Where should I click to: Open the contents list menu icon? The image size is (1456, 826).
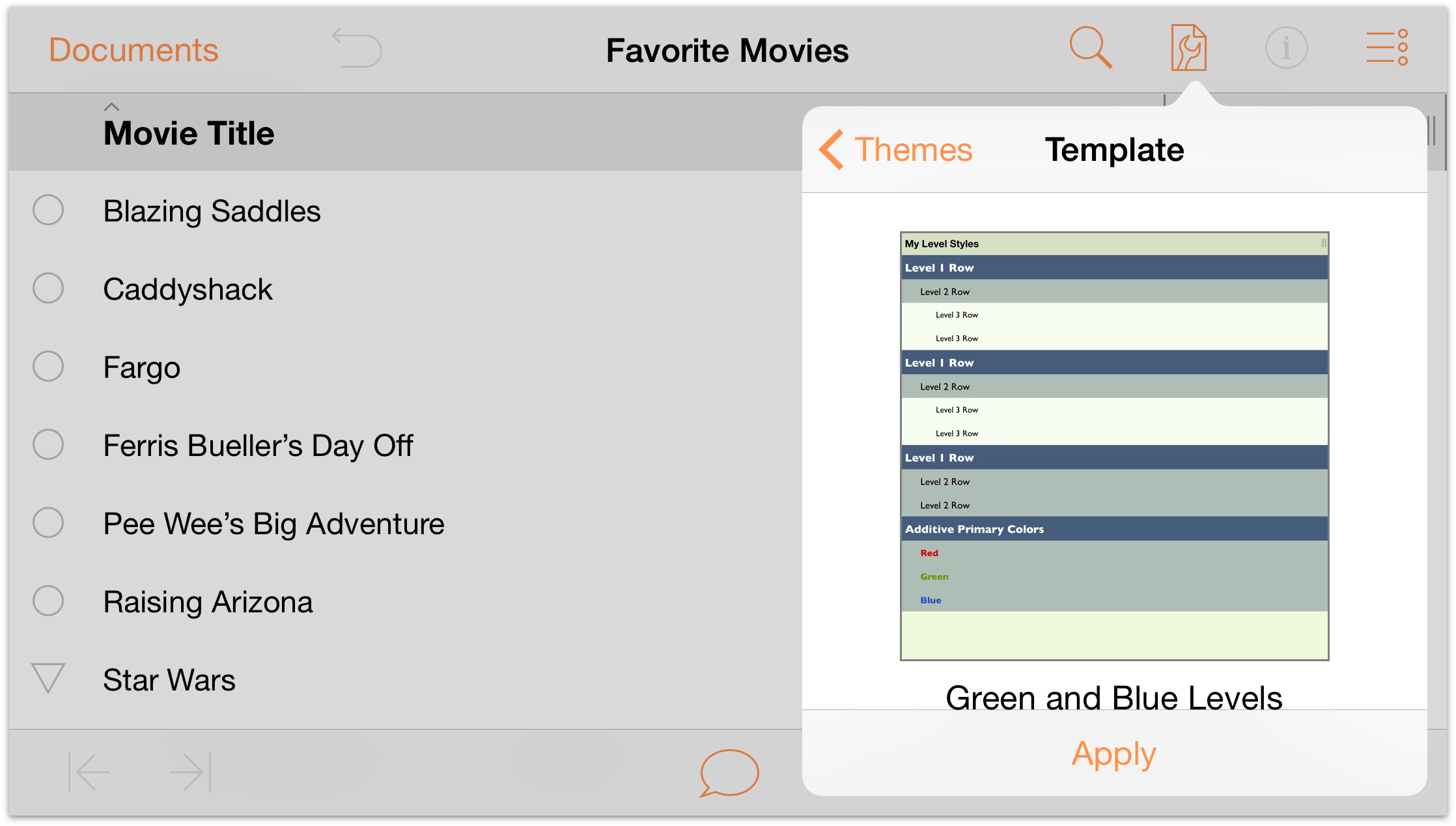pyautogui.click(x=1387, y=48)
